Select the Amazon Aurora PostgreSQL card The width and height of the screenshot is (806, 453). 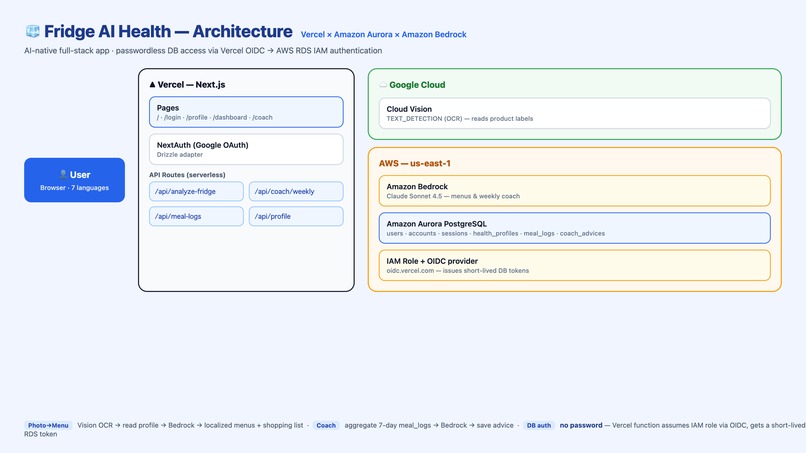(575, 228)
